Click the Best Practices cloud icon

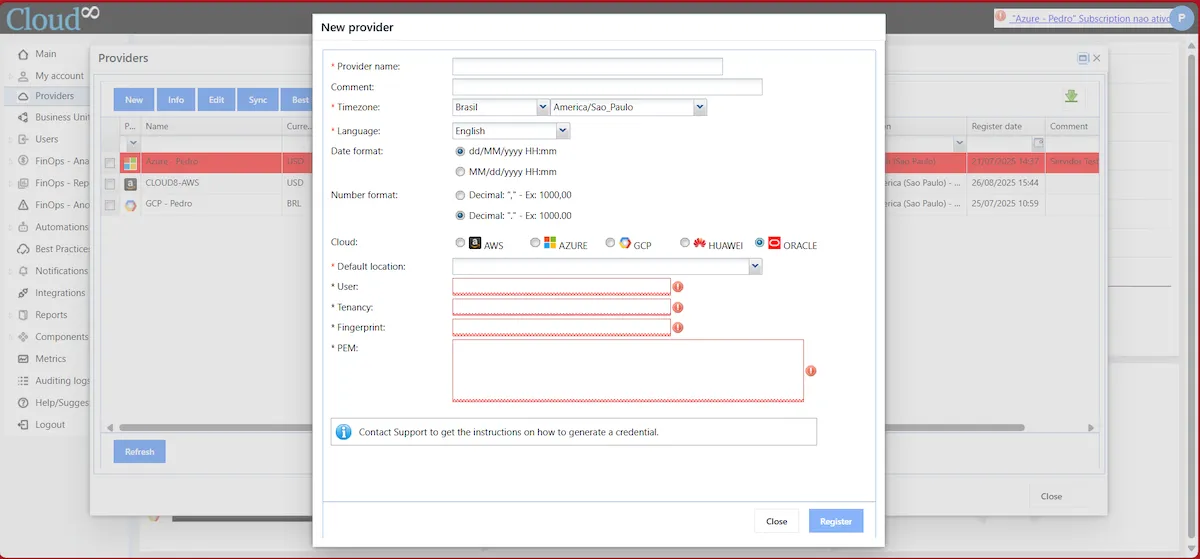point(24,249)
